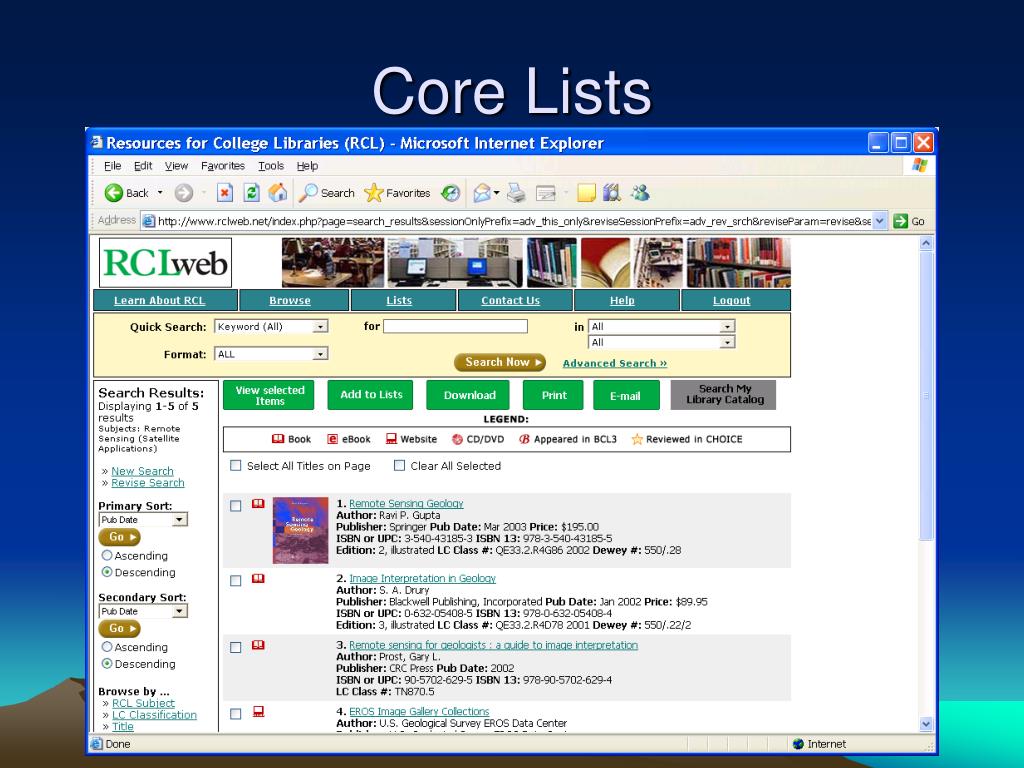The width and height of the screenshot is (1024, 768).
Task: Open the Format ALL dropdown
Action: coord(271,354)
